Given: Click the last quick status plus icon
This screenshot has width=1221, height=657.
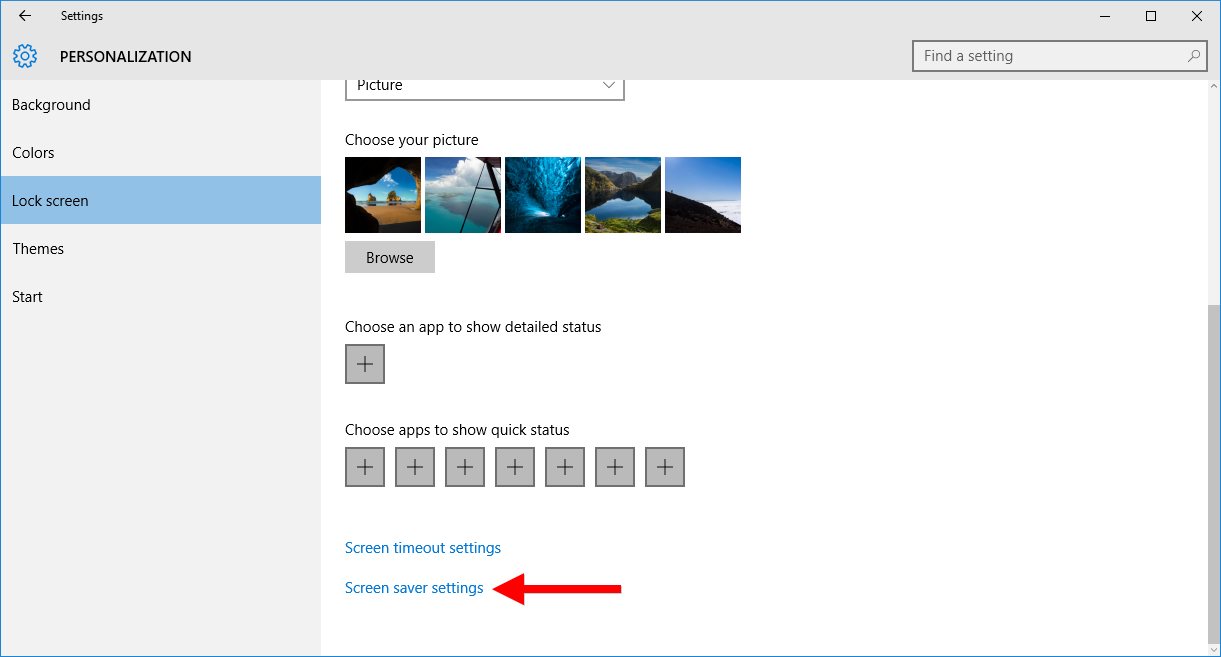Looking at the screenshot, I should 664,466.
